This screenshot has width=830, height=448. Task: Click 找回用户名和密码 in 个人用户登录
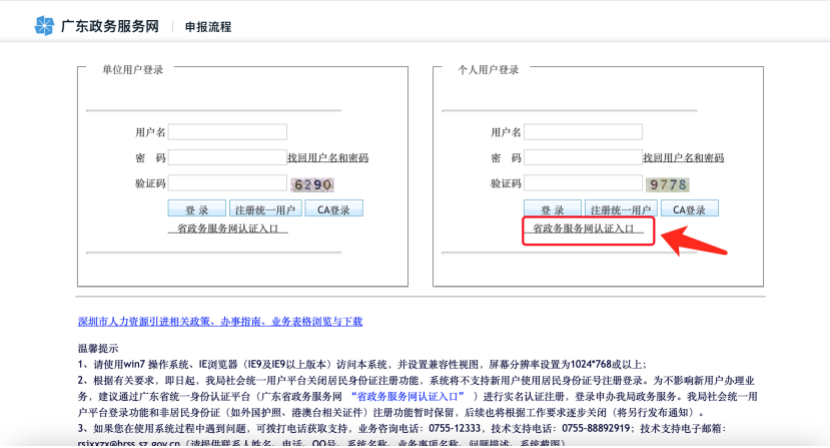(683, 158)
